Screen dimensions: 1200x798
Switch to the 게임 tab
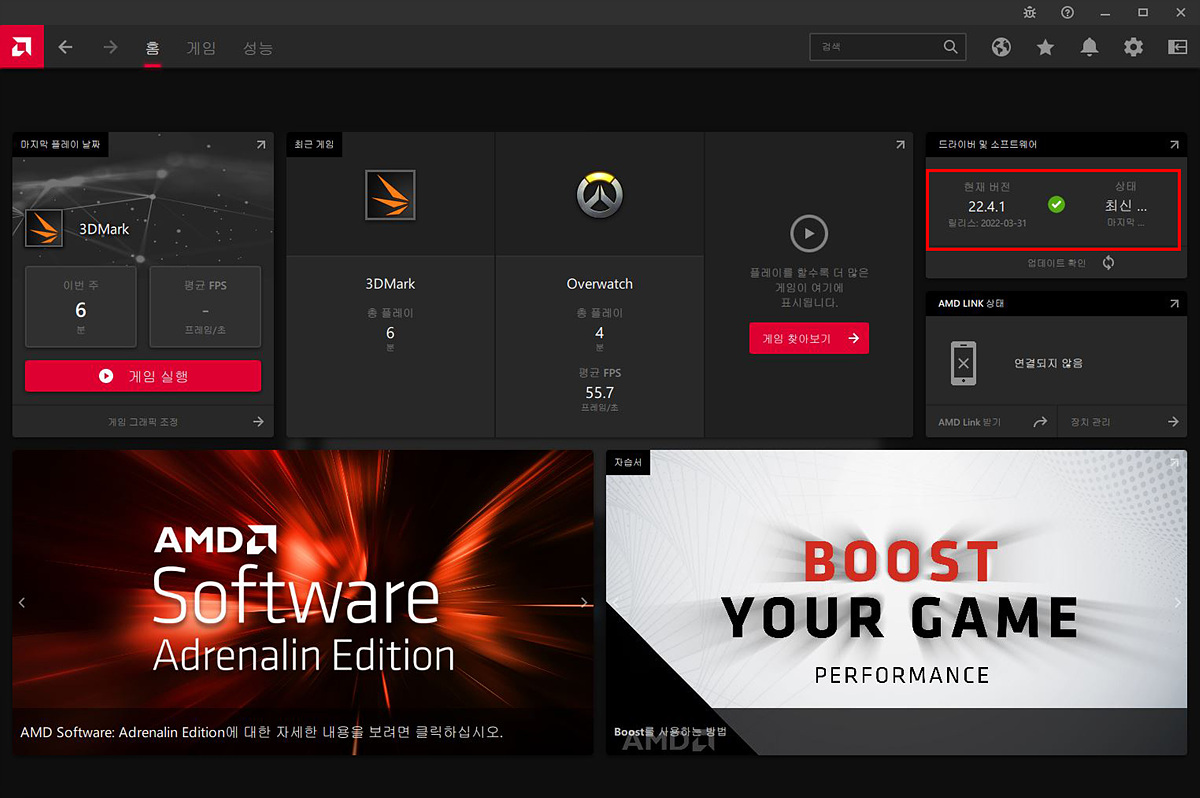pos(201,48)
